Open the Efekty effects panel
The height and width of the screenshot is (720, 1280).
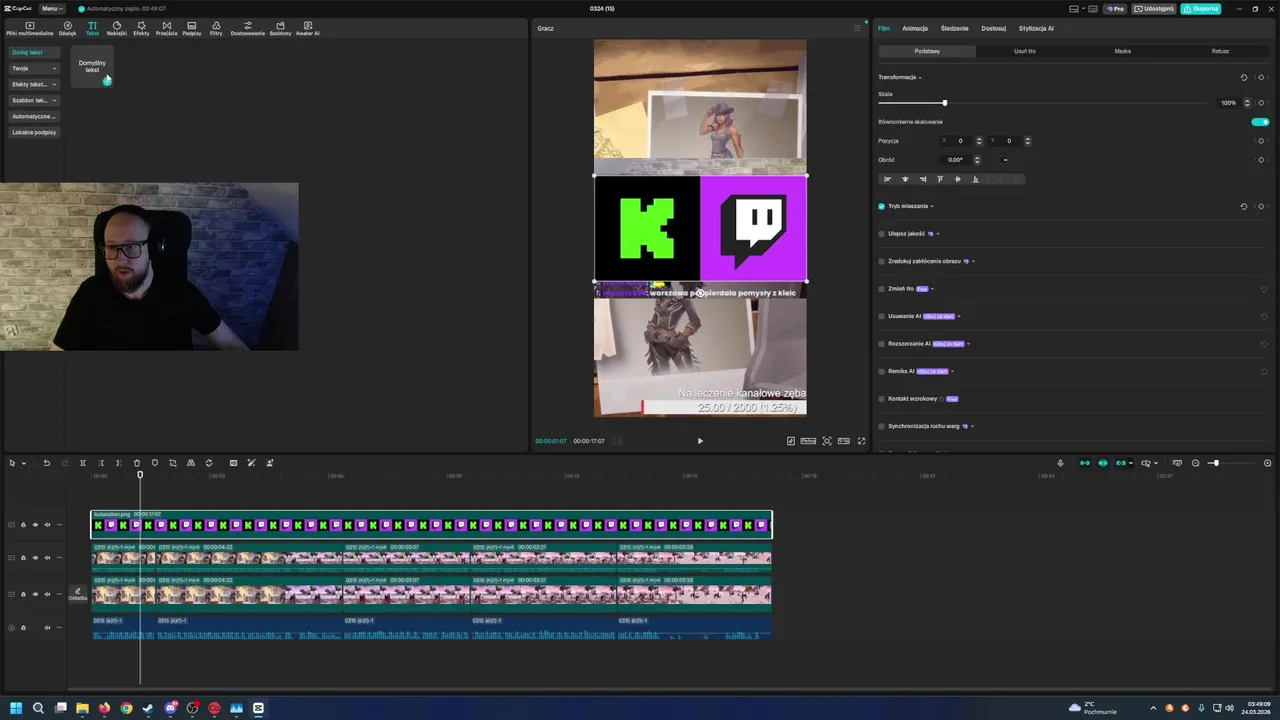[141, 28]
